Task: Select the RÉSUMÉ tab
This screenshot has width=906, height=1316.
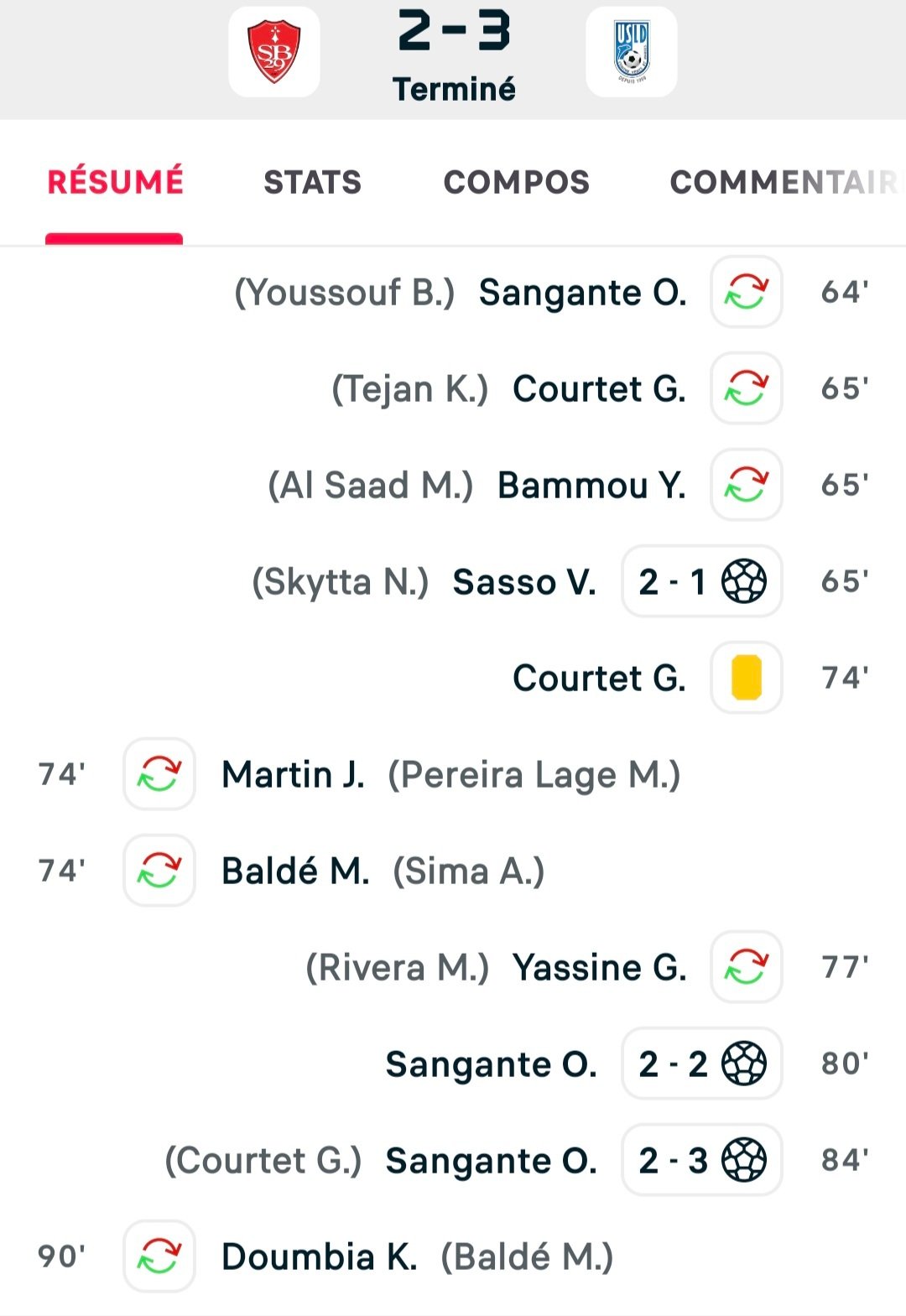Action: 115,182
